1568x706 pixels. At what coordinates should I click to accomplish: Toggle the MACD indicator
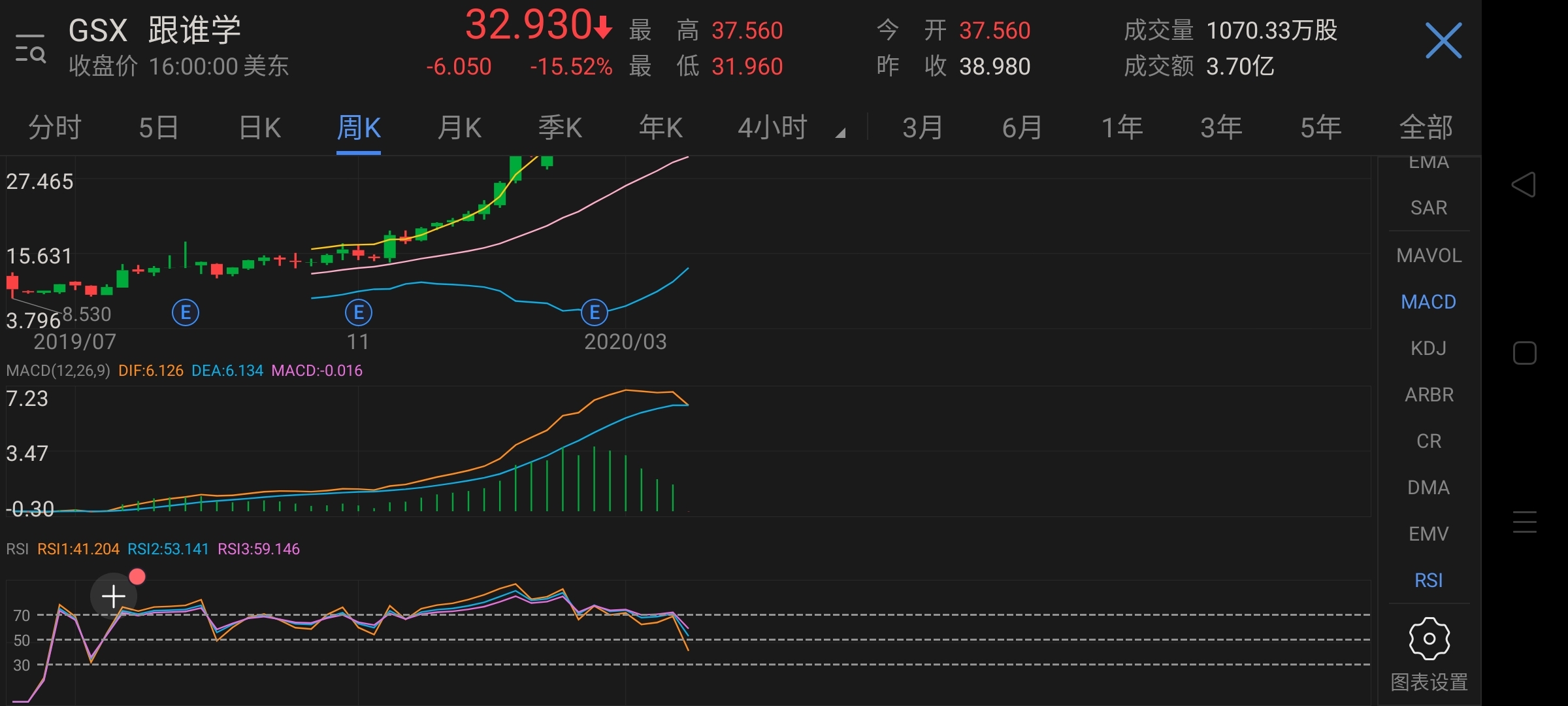coord(1429,301)
